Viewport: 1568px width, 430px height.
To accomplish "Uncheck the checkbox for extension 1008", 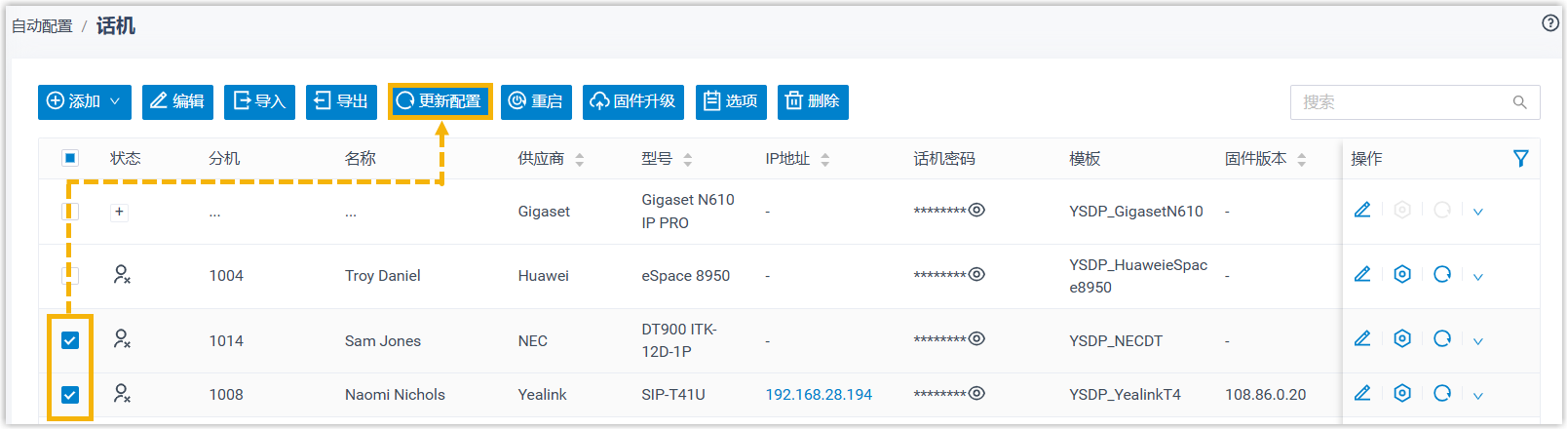I will click(x=70, y=395).
